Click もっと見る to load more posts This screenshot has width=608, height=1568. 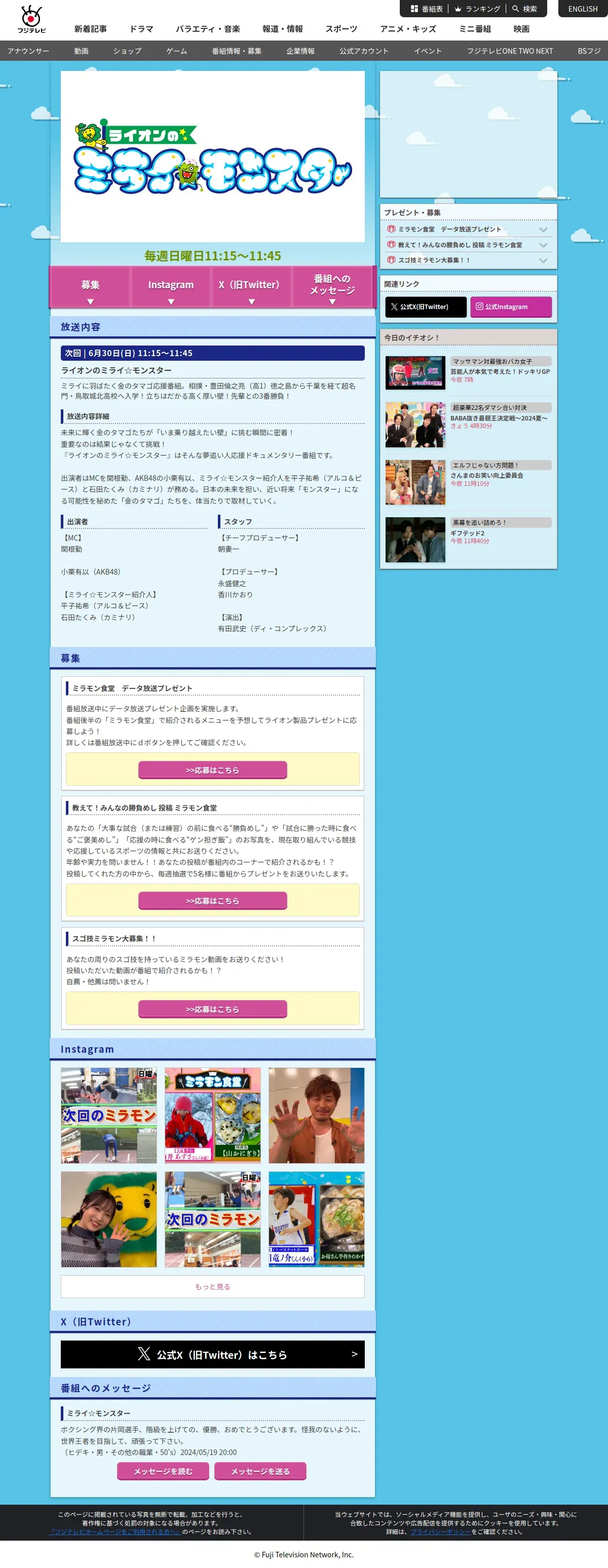[212, 1287]
